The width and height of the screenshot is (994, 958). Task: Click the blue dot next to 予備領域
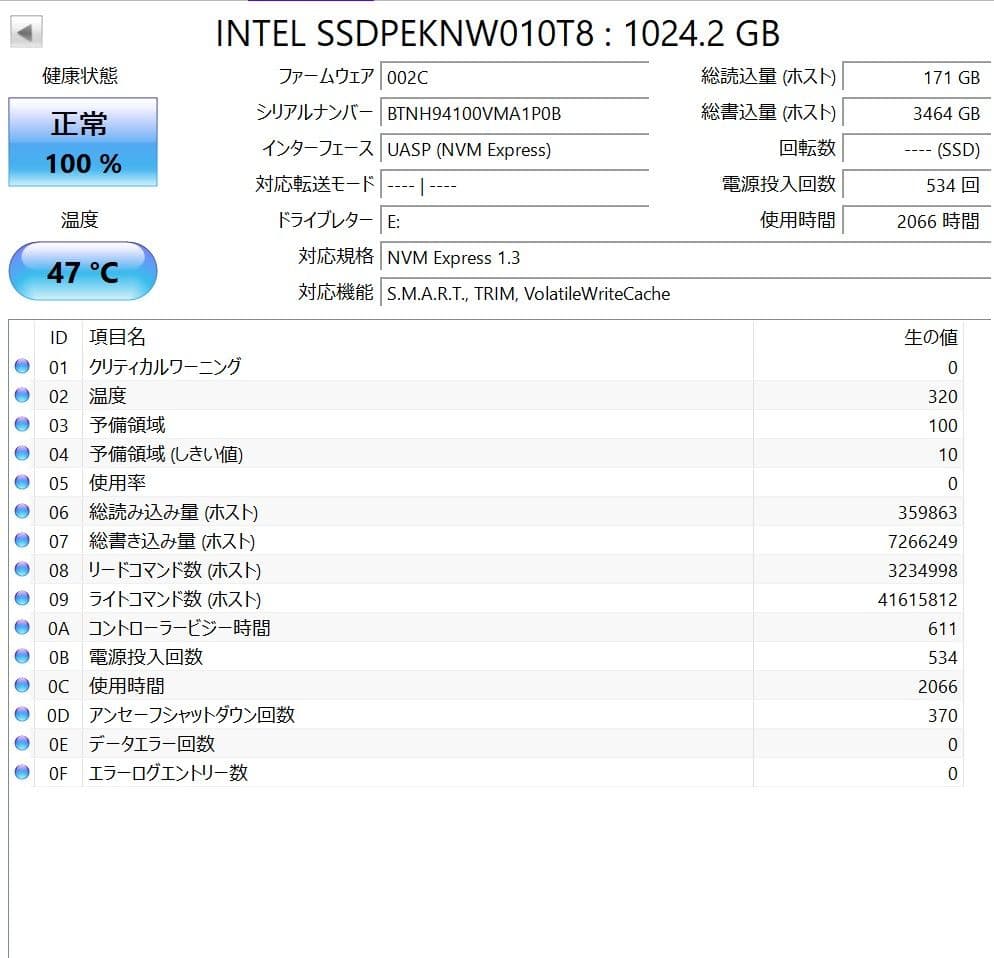coord(21,424)
